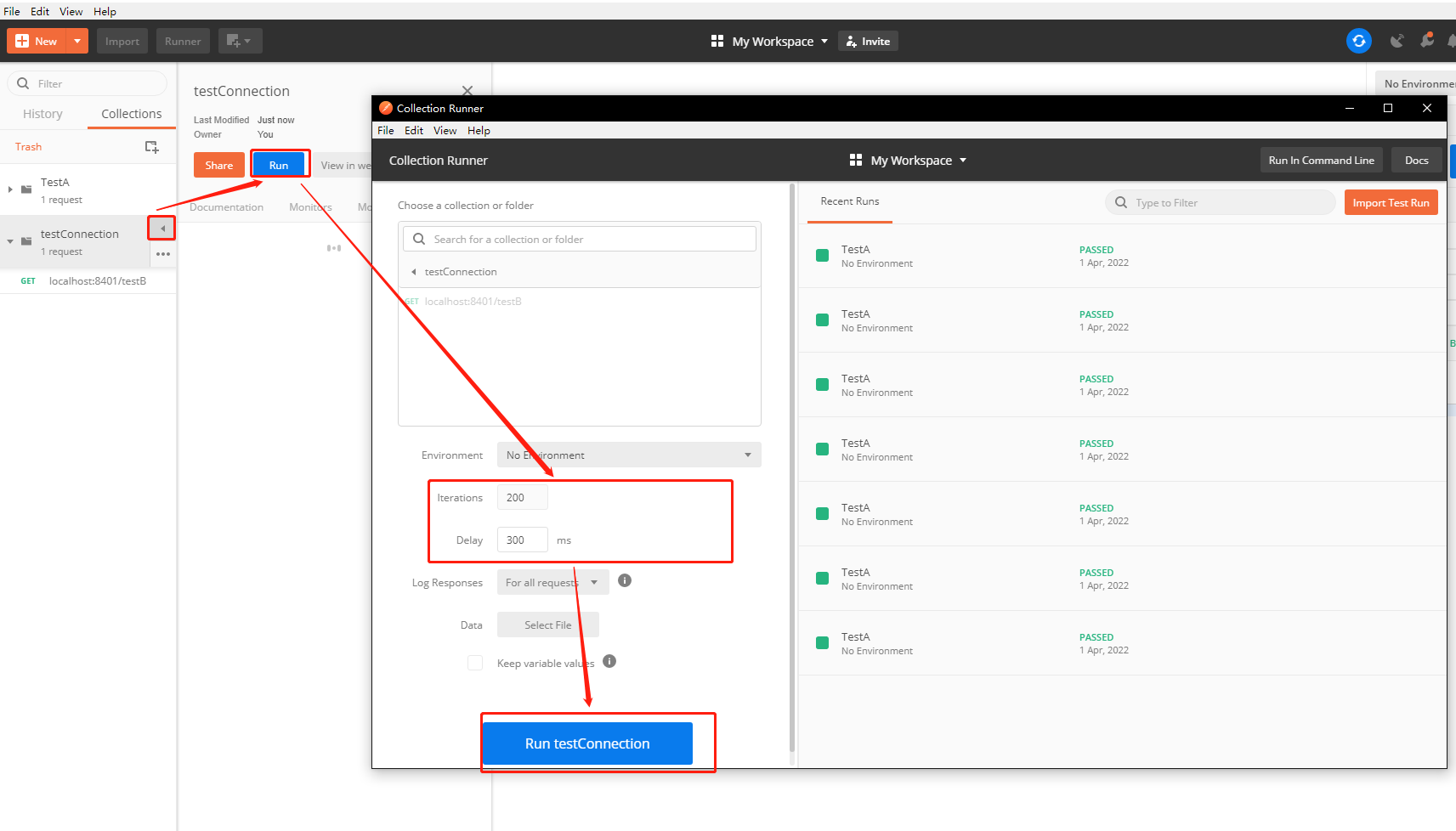Click the Filter search magnifier icon
This screenshot has width=1456, height=831.
click(23, 83)
